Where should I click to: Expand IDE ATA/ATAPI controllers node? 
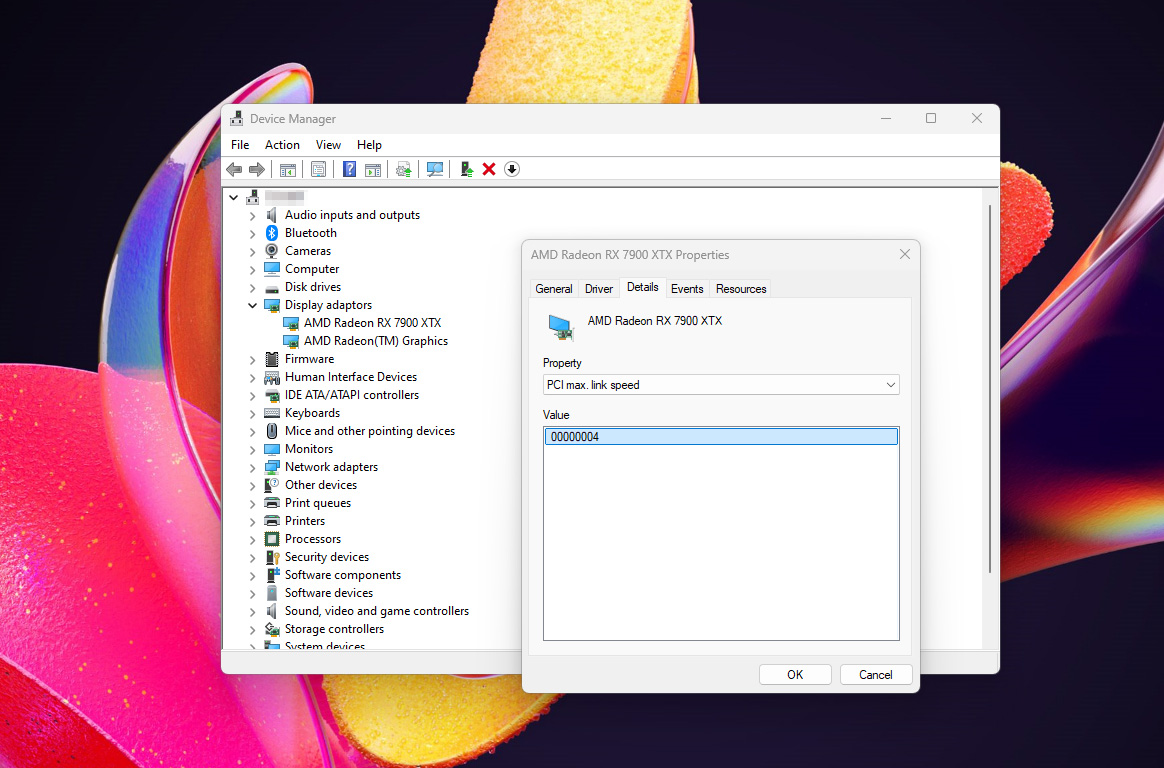coord(252,396)
